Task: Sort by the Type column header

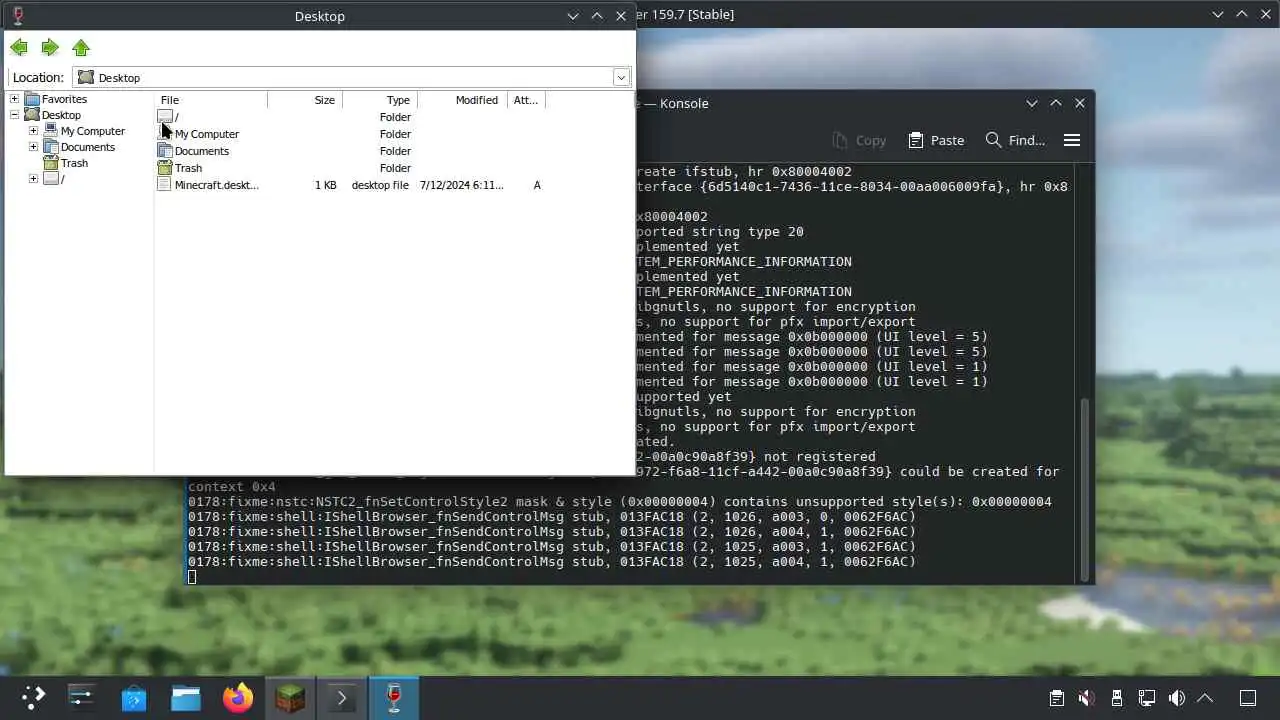Action: point(380,100)
